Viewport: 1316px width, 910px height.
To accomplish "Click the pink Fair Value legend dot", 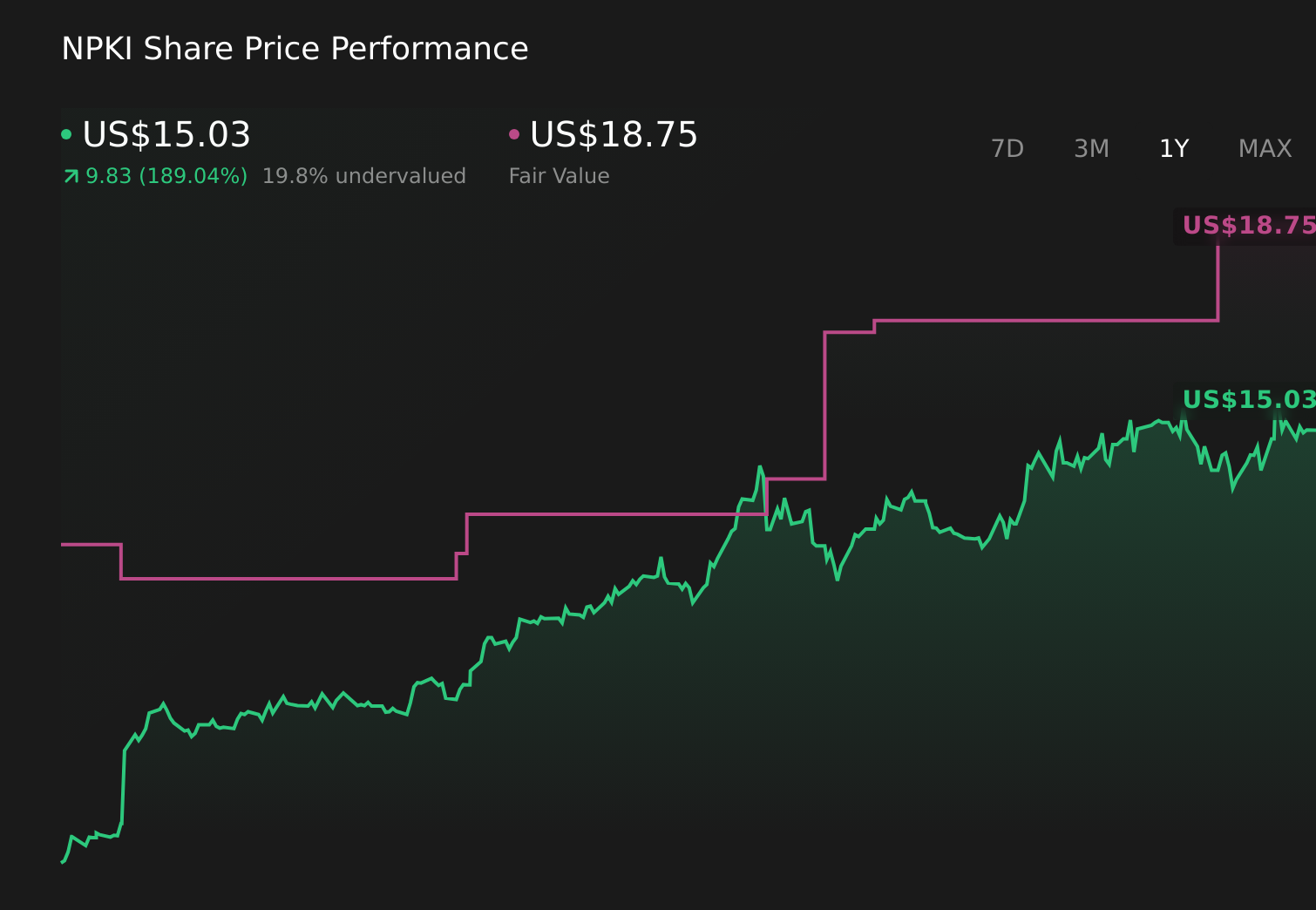I will click(514, 133).
